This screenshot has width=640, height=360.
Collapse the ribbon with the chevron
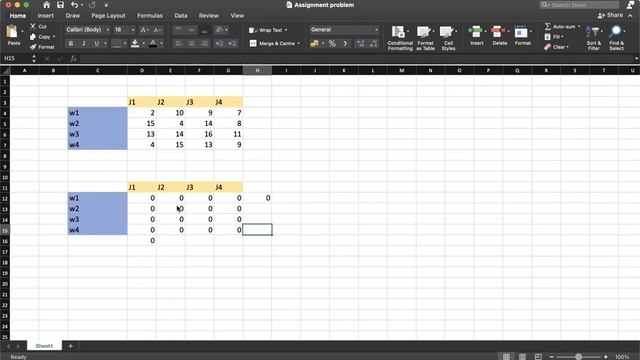point(630,16)
